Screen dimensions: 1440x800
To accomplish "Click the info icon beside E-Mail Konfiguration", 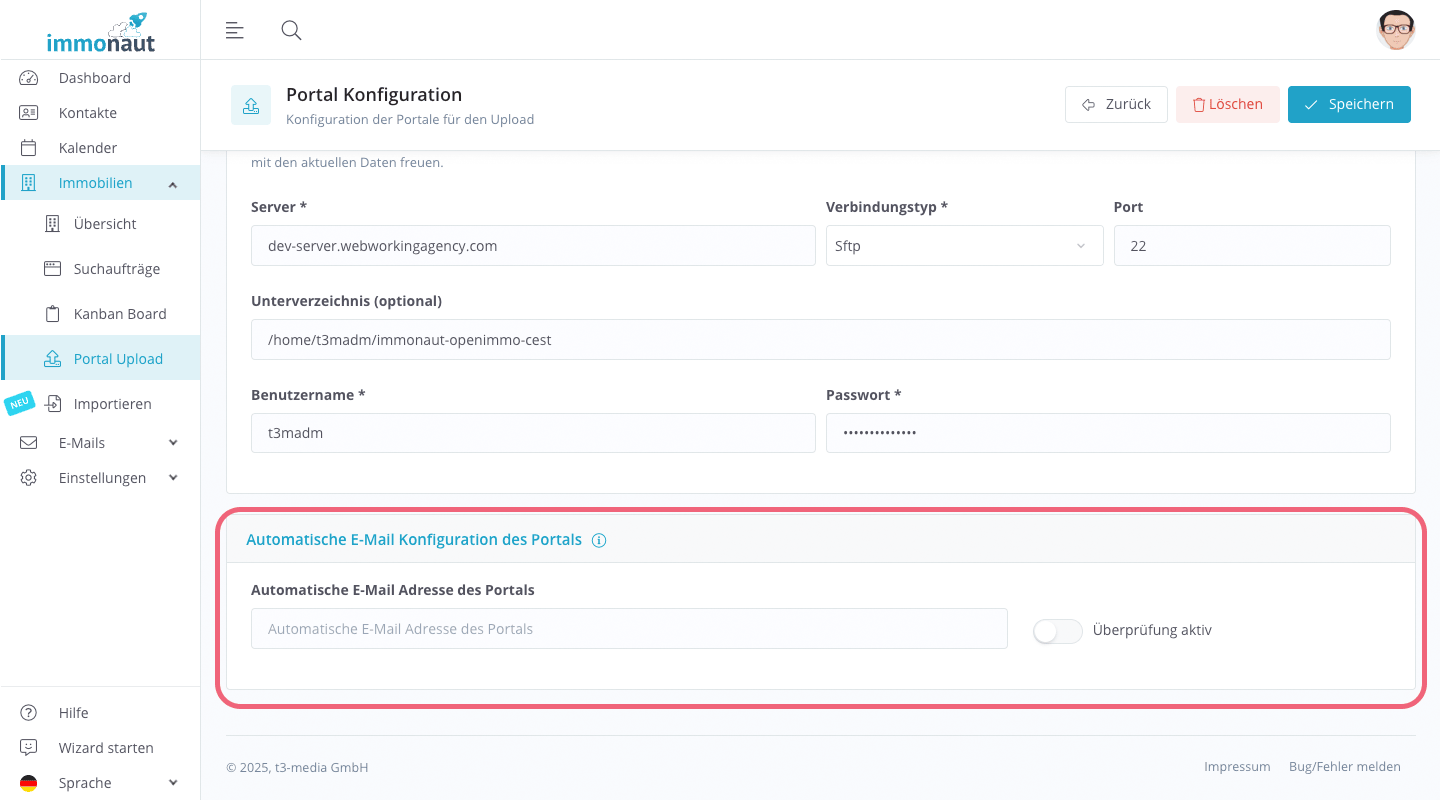I will click(599, 540).
